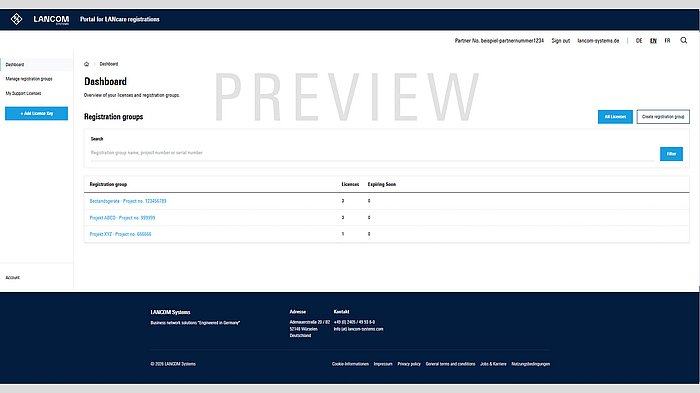
Task: Click licence count for Projekt XYZ row
Action: coord(343,234)
